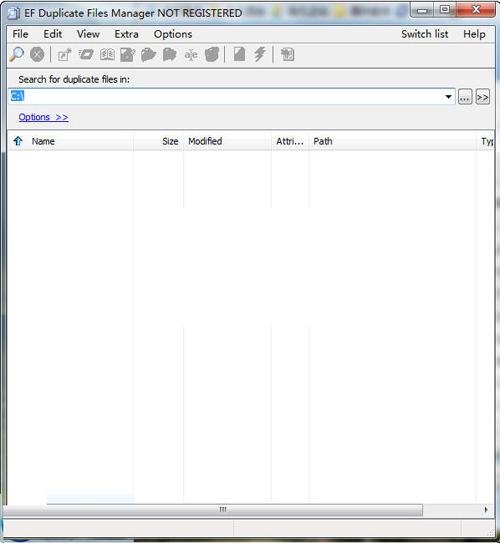Click the delete bin toolbar icon

pos(212,54)
